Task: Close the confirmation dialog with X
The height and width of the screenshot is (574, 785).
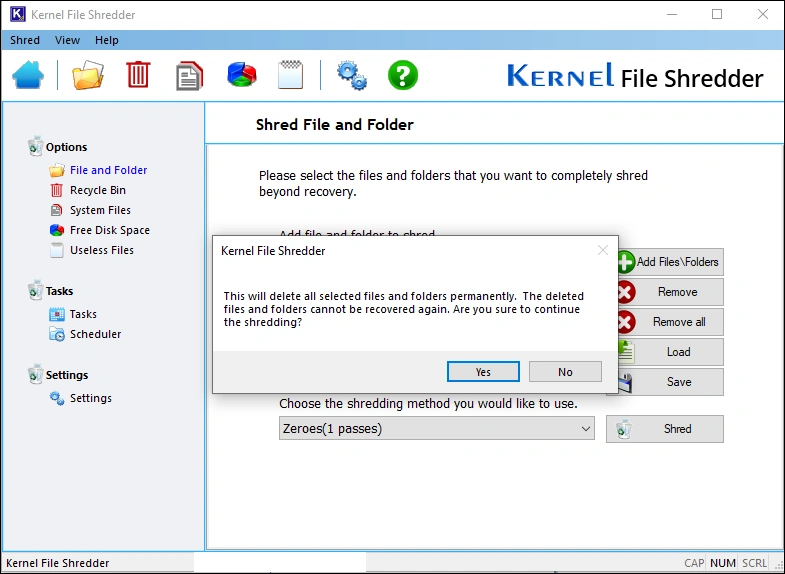Action: (603, 251)
